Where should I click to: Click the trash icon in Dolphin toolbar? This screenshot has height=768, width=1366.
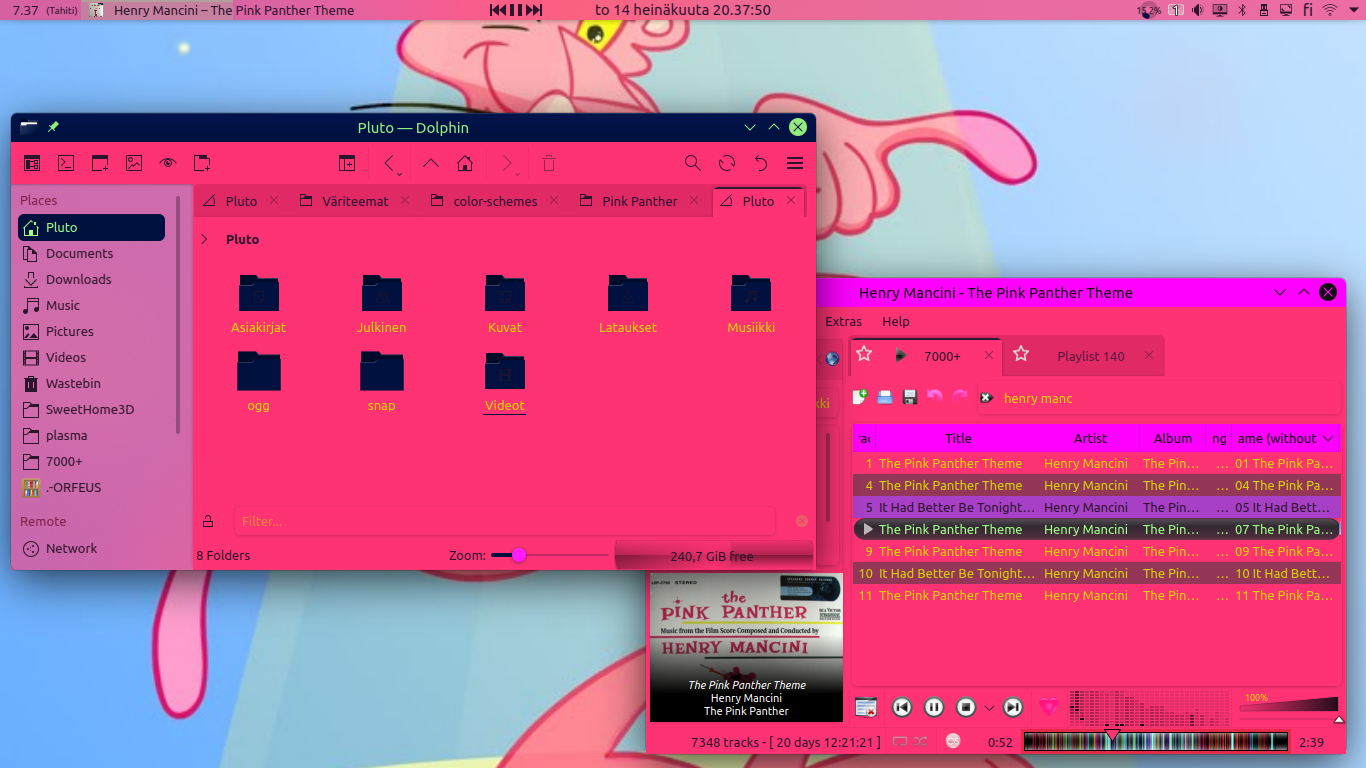[548, 163]
